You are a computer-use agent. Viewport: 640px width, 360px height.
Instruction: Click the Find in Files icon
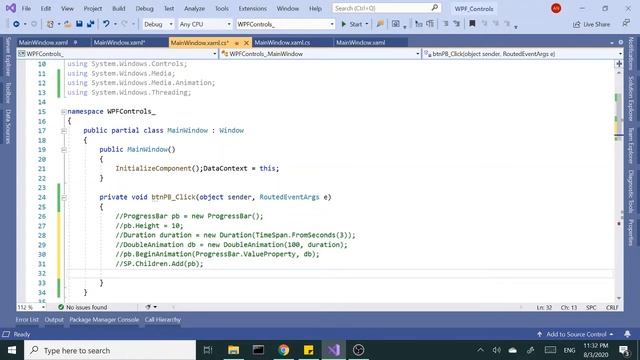pos(380,24)
